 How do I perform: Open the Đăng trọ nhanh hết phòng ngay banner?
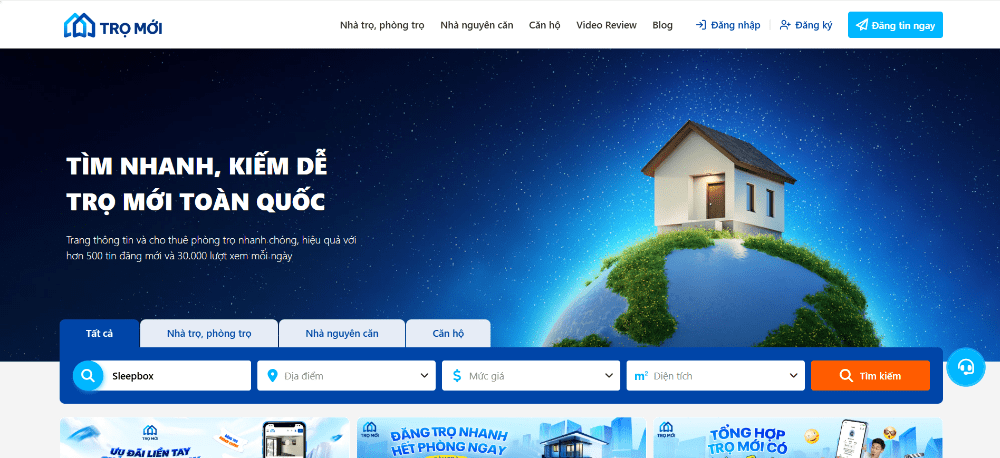tap(501, 438)
